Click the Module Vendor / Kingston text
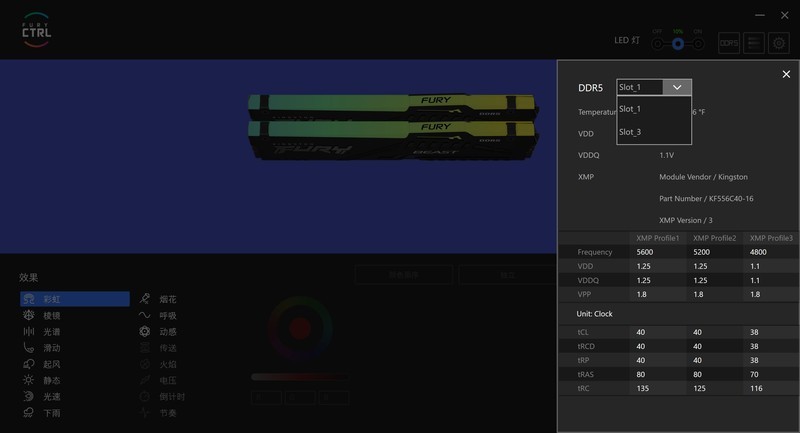Viewport: 800px width, 433px height. tap(703, 177)
